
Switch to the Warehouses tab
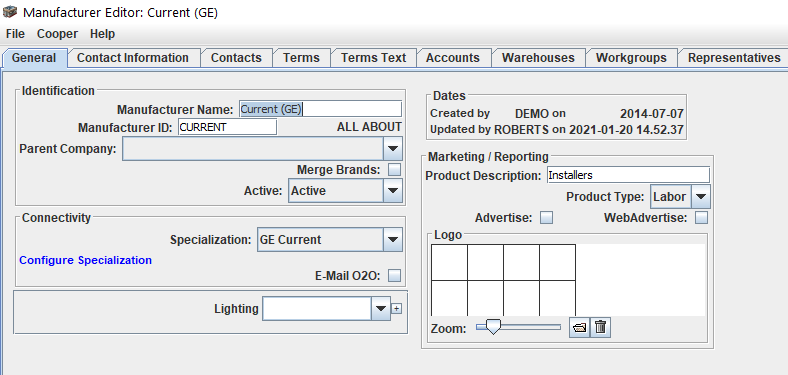tap(538, 58)
